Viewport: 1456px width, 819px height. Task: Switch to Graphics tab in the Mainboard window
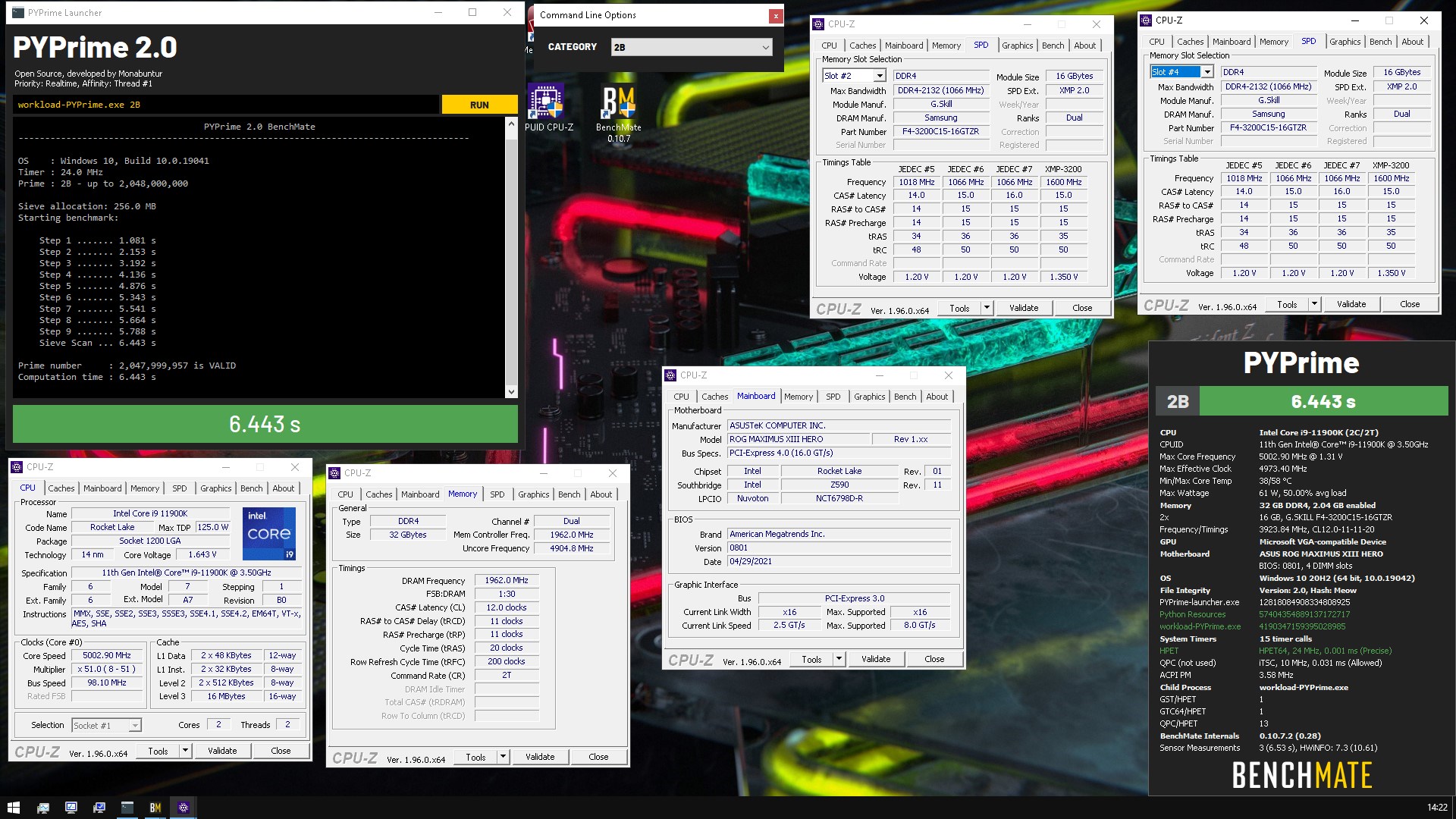click(869, 397)
